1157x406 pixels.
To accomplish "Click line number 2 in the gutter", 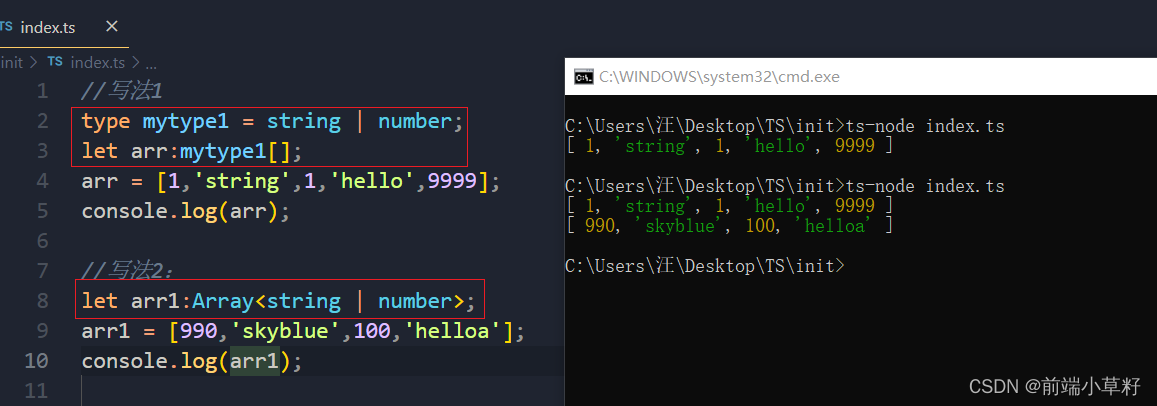I will click(41, 121).
